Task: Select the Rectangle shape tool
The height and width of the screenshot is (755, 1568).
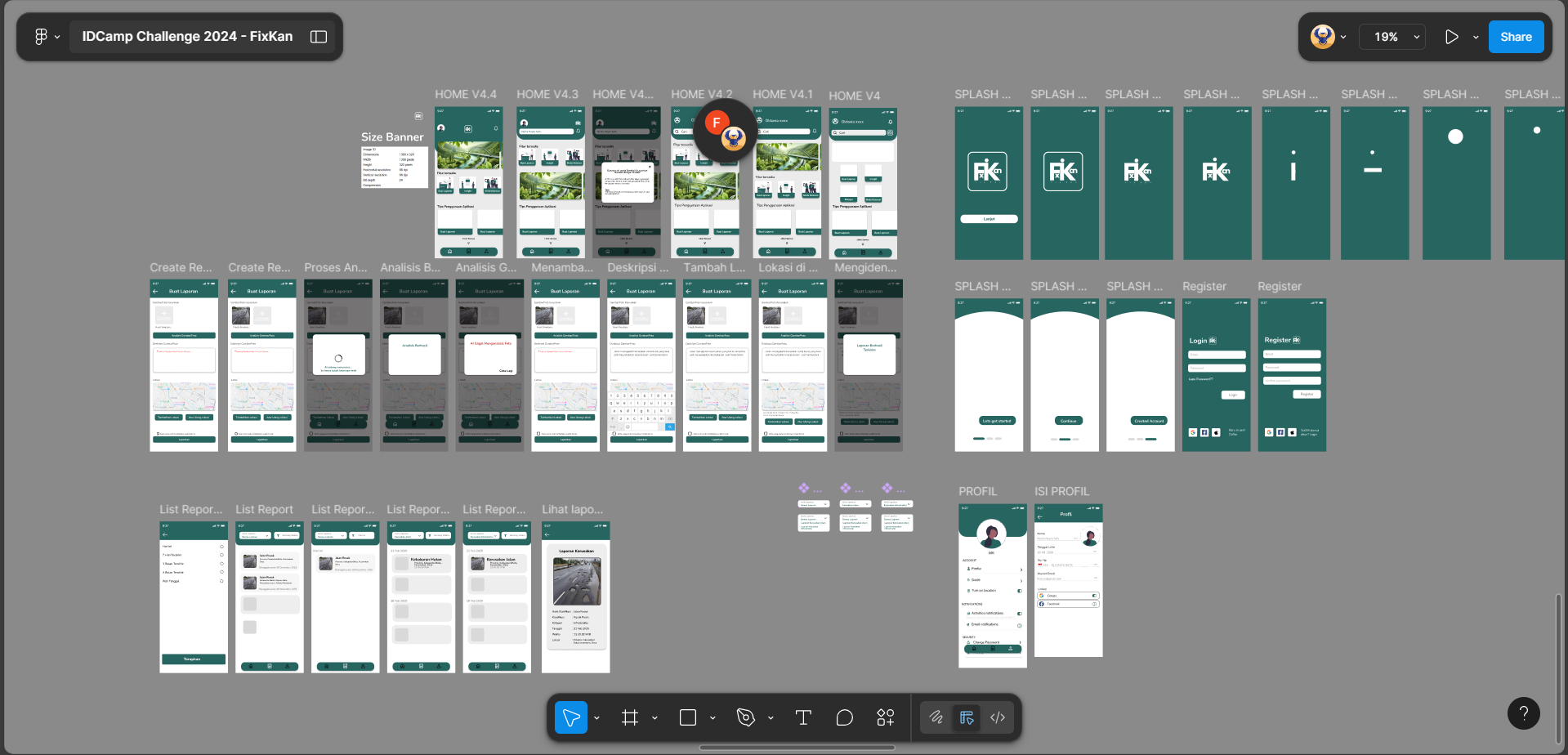Action: click(688, 717)
